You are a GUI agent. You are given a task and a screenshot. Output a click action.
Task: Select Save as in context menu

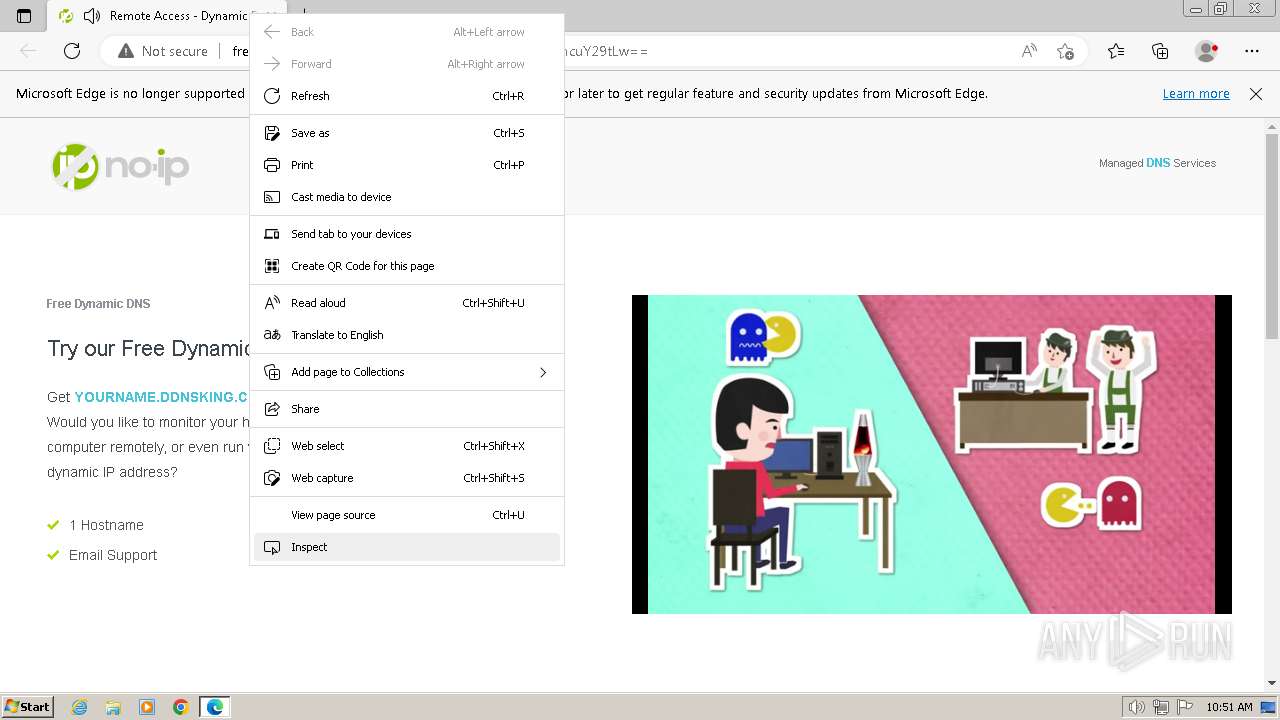click(407, 133)
